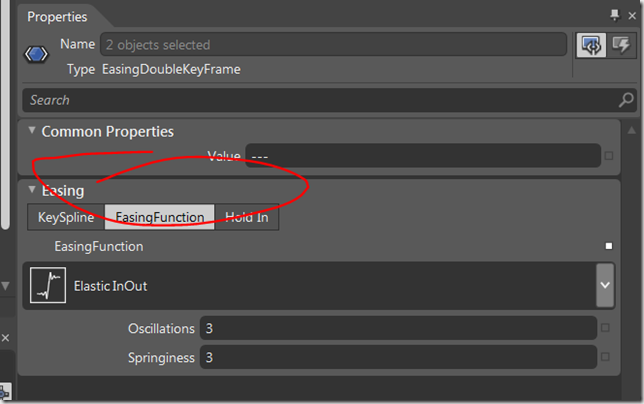Select the EasingFunction tab
The height and width of the screenshot is (404, 644).
(160, 217)
